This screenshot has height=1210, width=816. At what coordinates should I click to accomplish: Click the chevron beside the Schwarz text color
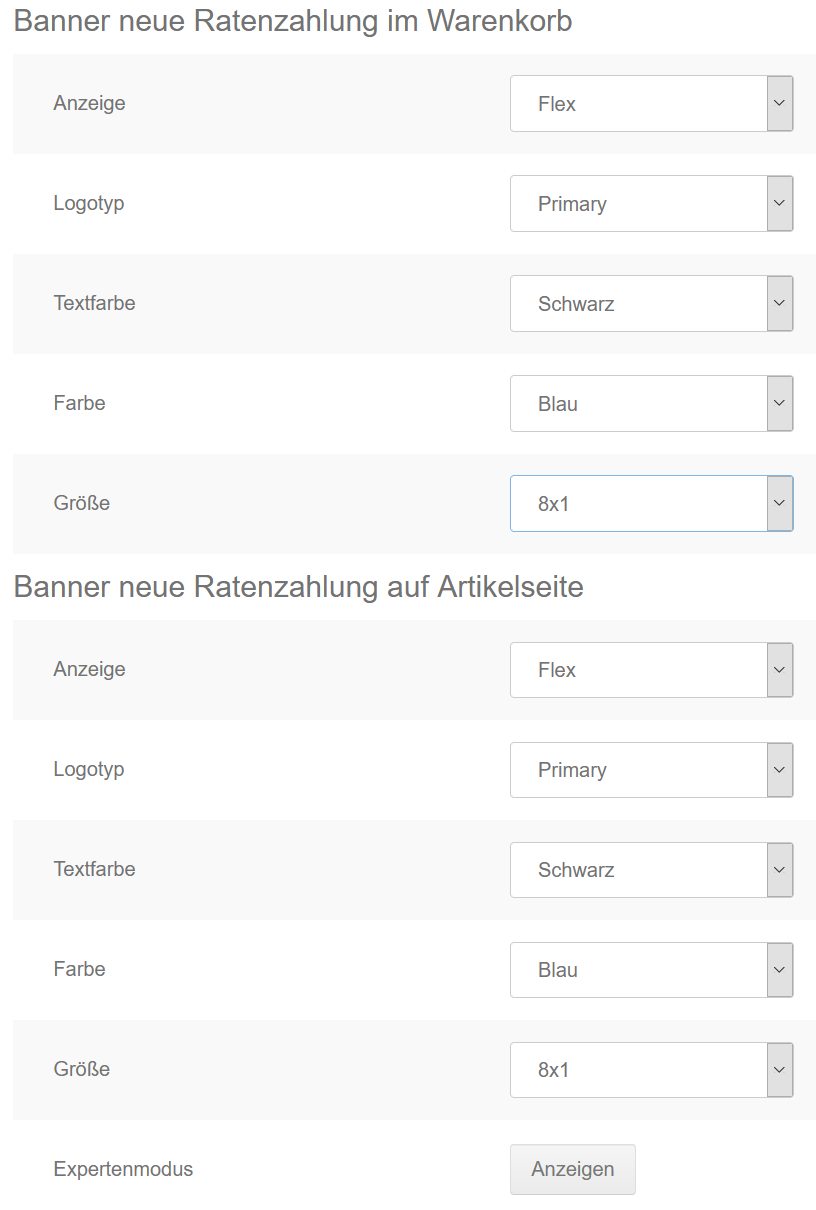[x=779, y=303]
